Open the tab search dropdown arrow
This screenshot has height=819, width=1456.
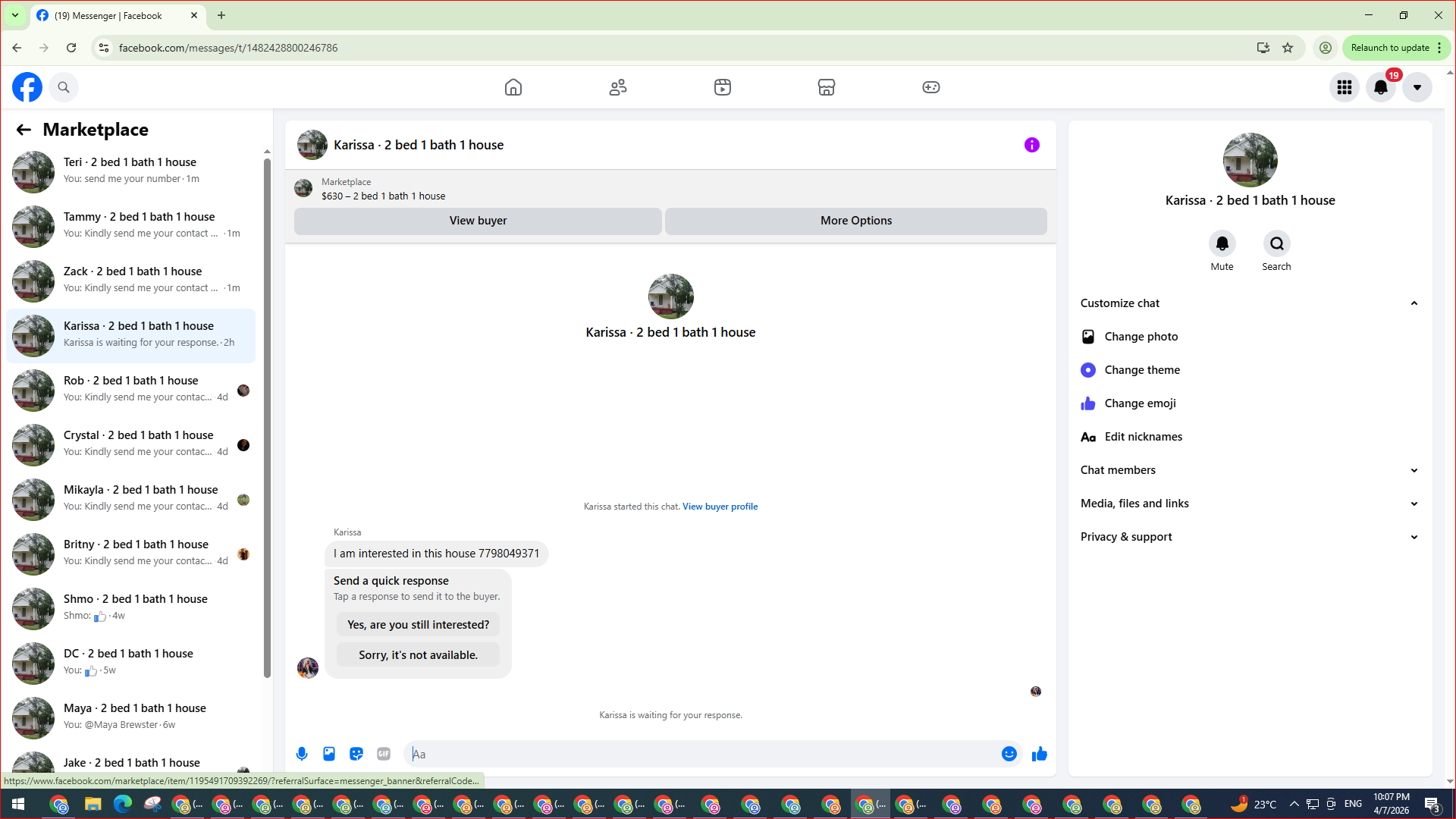pyautogui.click(x=14, y=15)
